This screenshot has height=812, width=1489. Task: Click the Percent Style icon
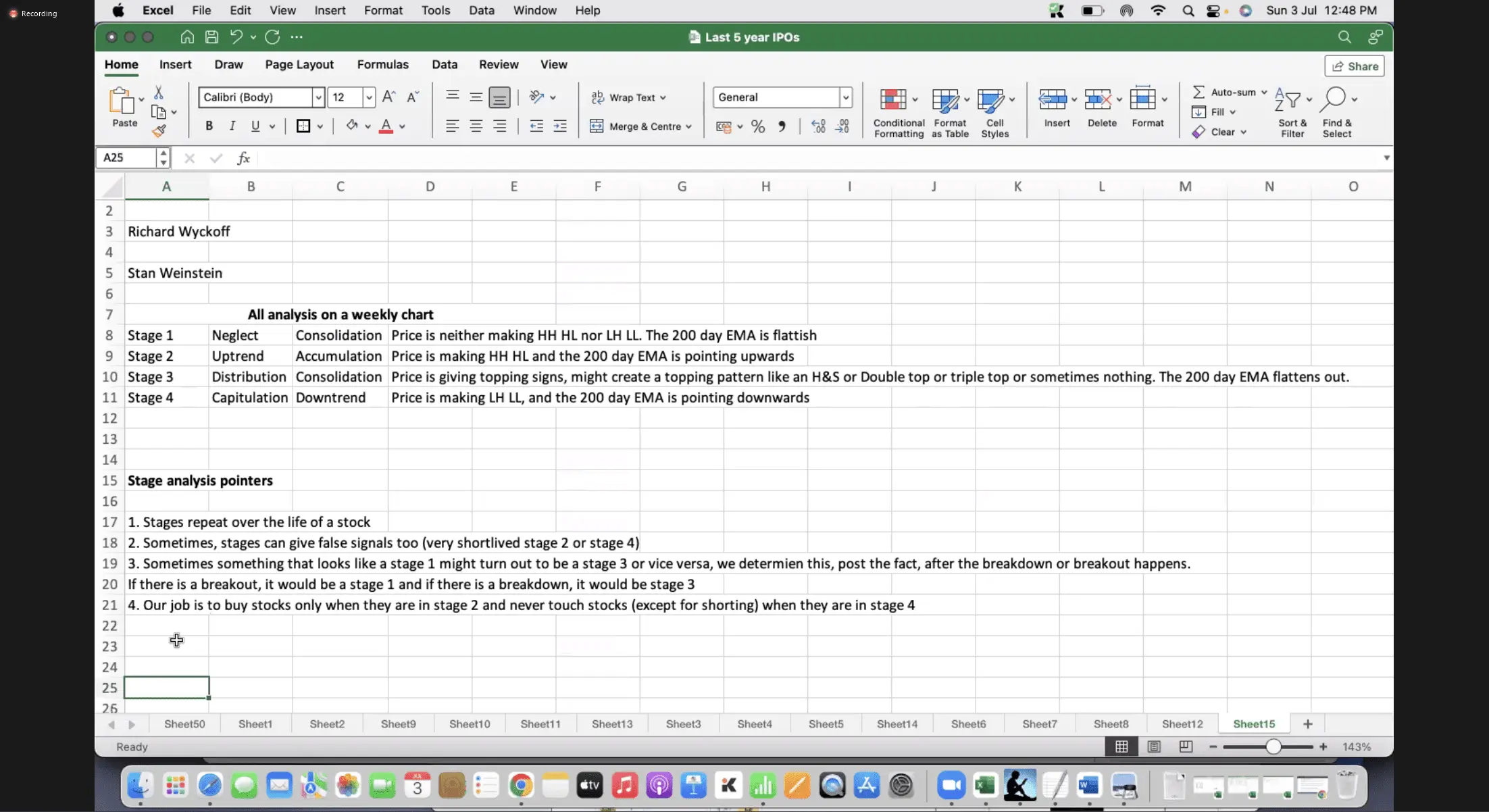(x=758, y=126)
